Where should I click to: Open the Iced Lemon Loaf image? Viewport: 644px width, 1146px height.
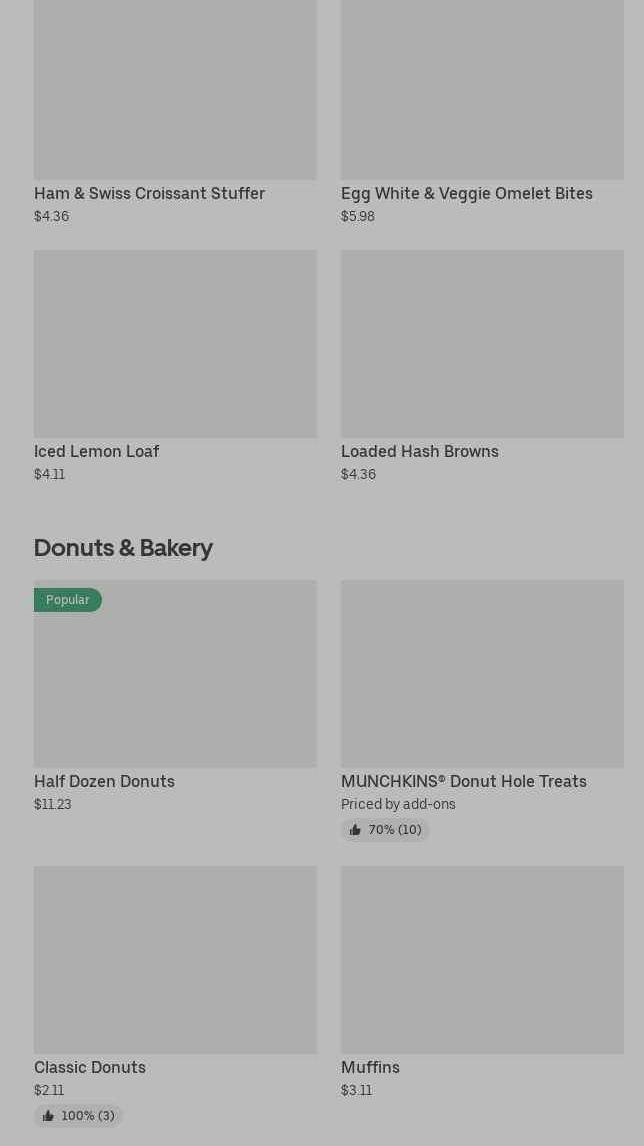click(175, 344)
